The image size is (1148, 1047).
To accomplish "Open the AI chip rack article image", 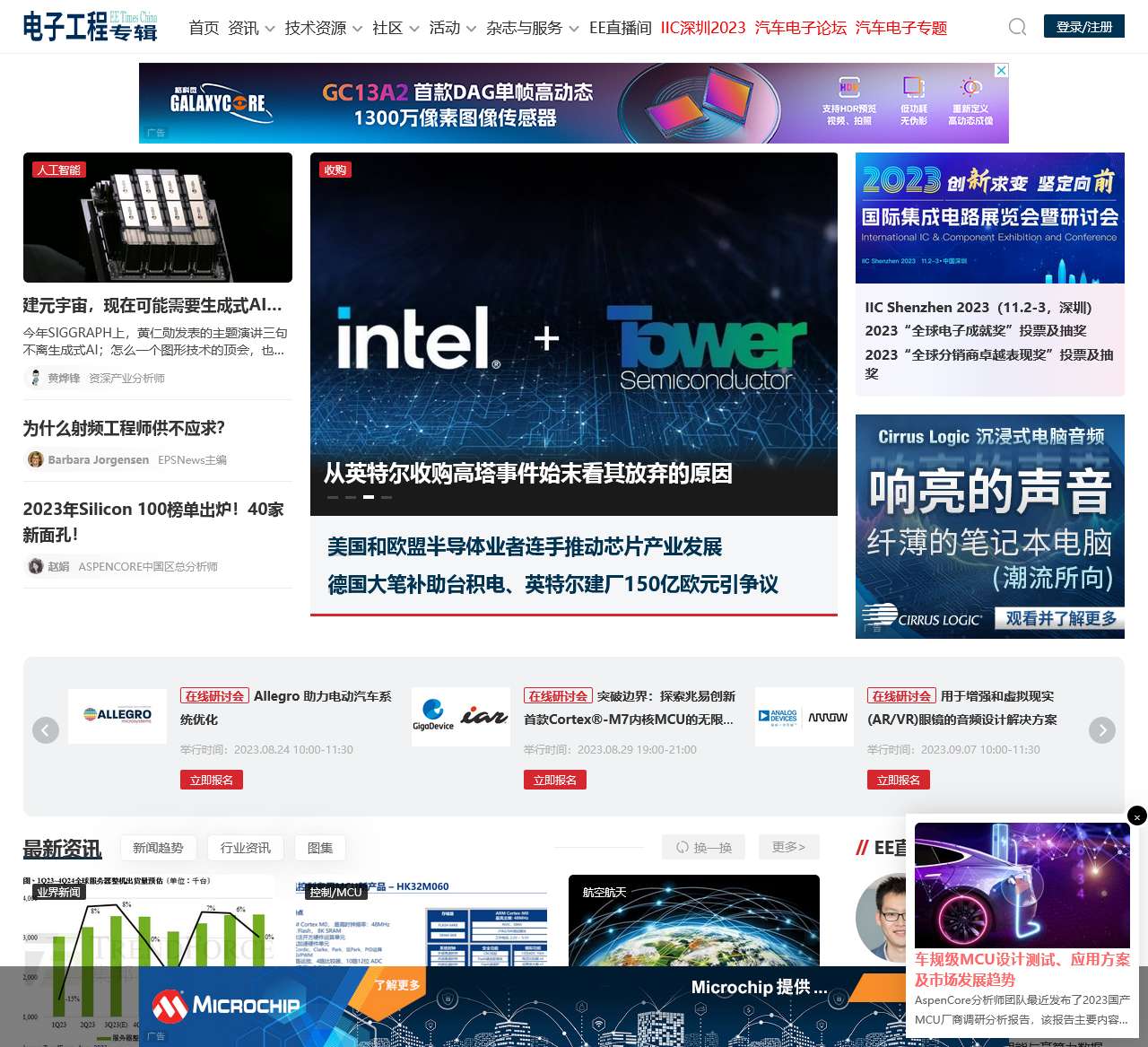I will [x=158, y=218].
